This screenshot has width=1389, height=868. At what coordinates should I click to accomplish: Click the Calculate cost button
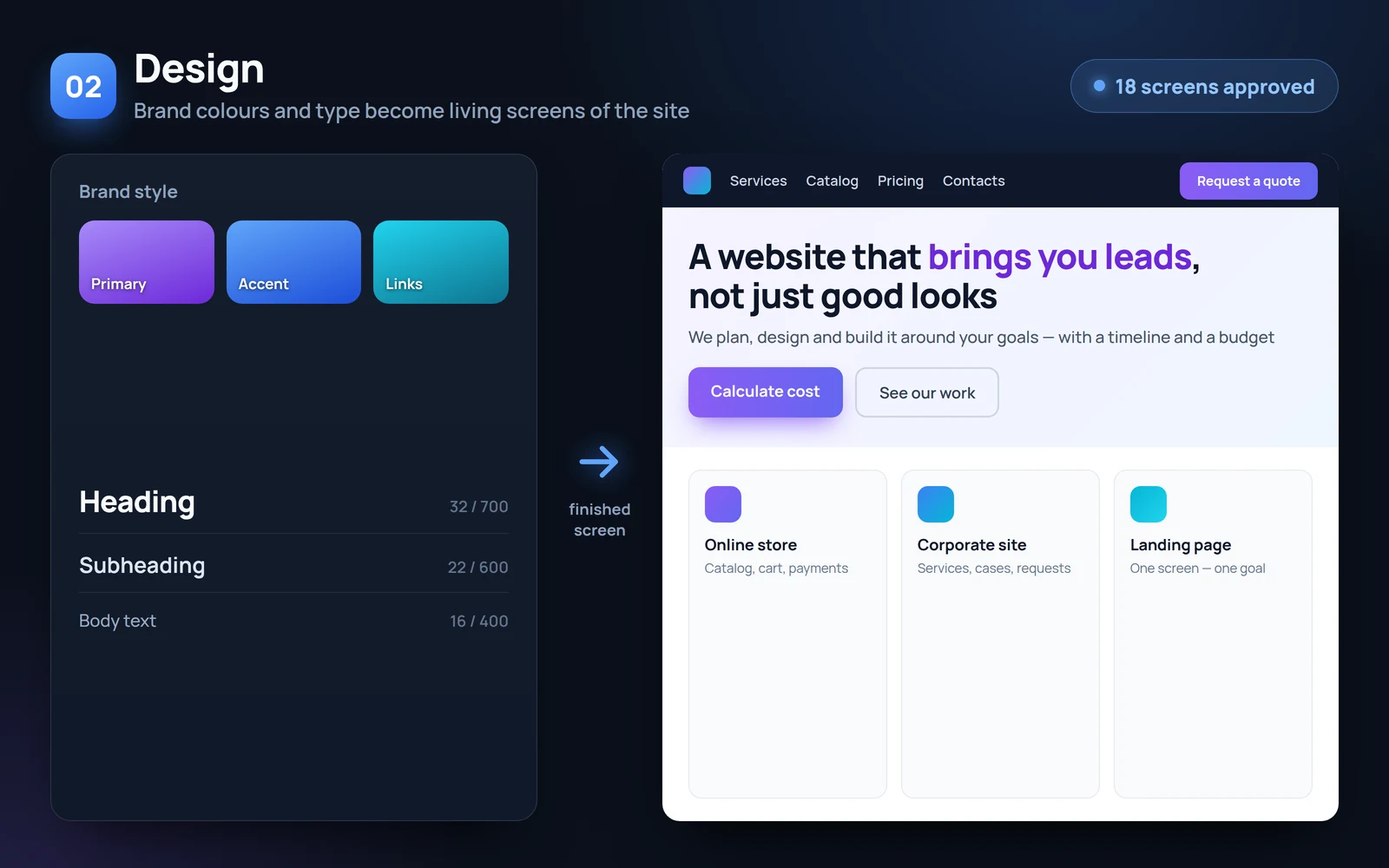[x=766, y=391]
